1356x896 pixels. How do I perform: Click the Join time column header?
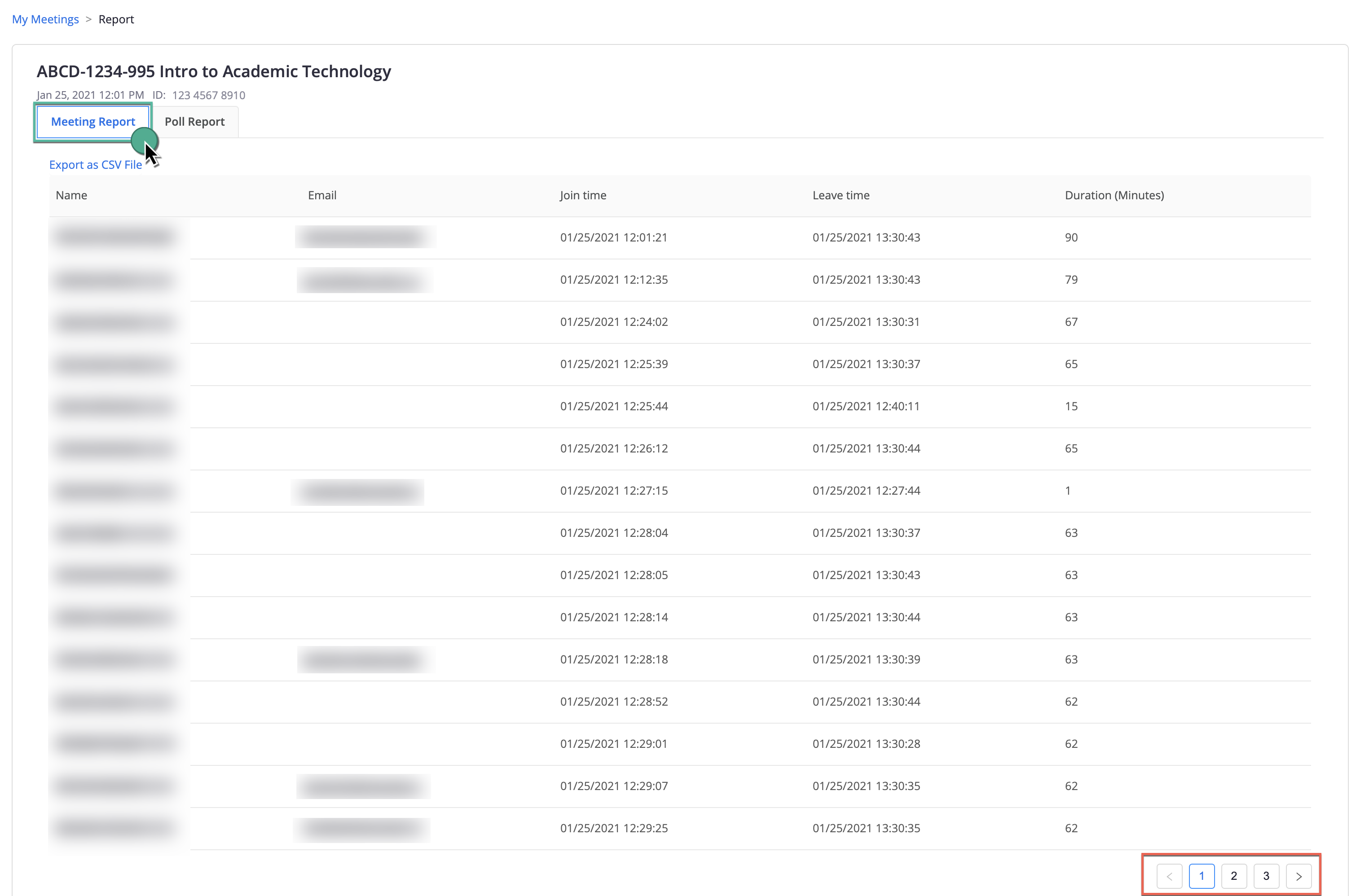tap(583, 195)
